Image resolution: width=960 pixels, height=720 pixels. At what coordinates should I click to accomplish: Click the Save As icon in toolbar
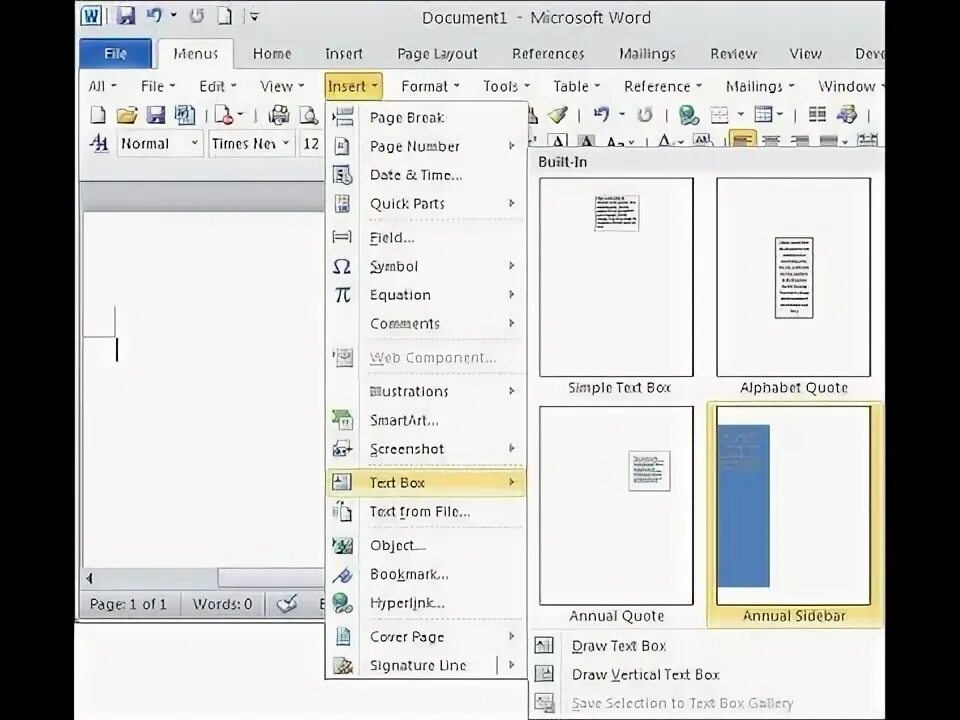[x=184, y=114]
